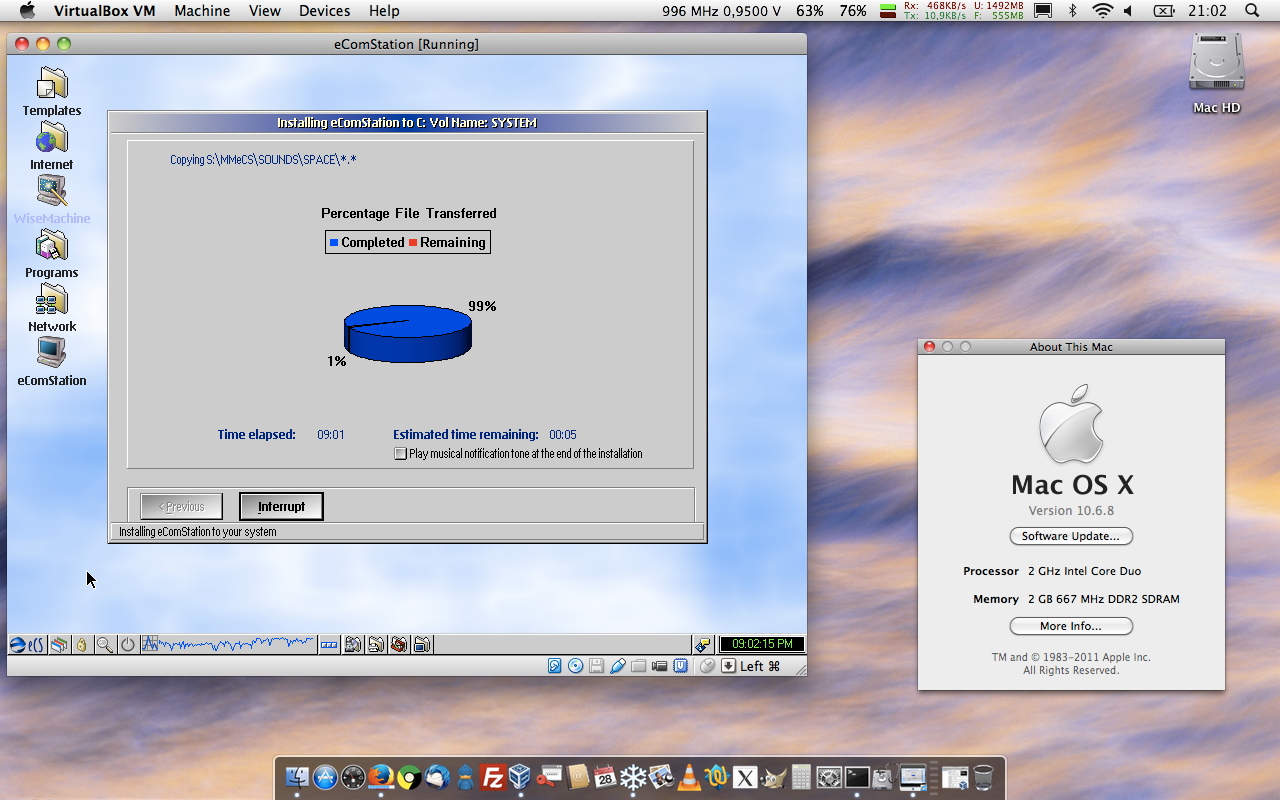
Task: Click the shutdown power icon in eCS taskbar
Action: pos(128,645)
